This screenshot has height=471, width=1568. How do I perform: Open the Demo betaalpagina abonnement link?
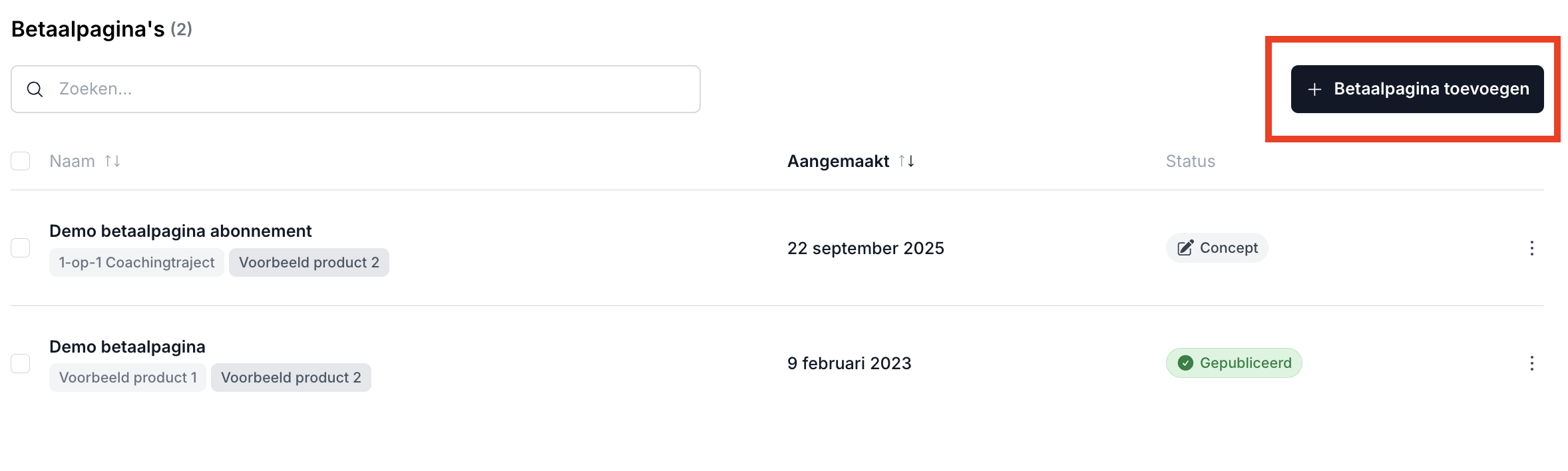pos(180,231)
